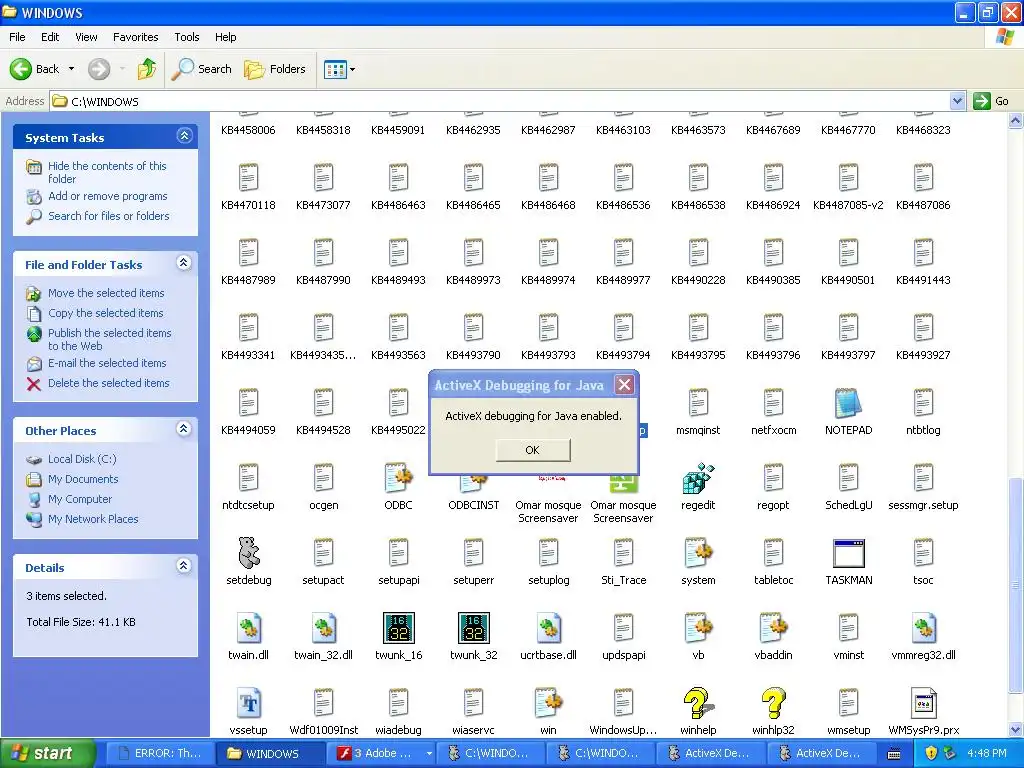The width and height of the screenshot is (1024, 768).
Task: Select the vssetup font file icon
Action: pos(248,703)
